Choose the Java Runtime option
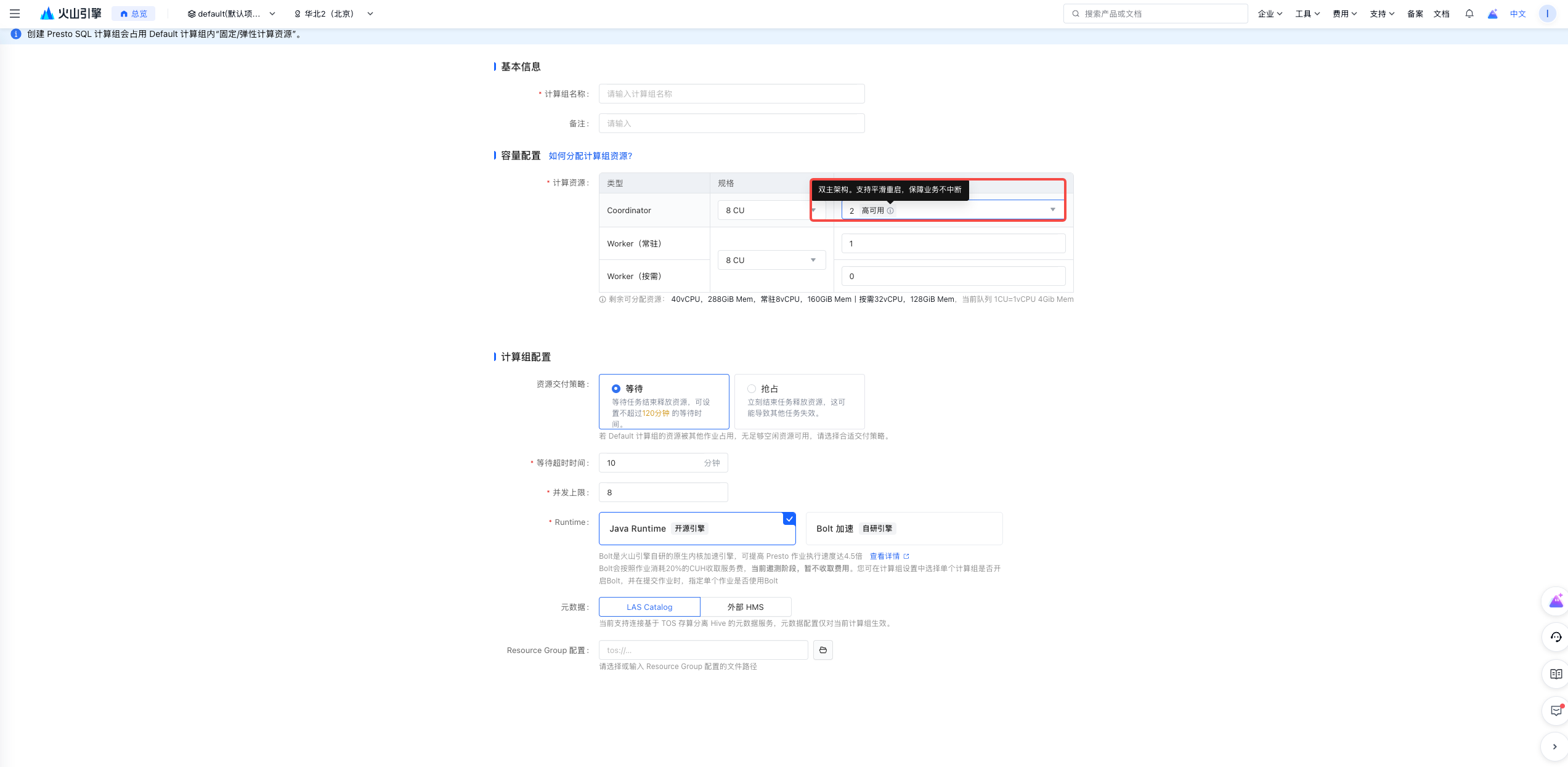This screenshot has width=1568, height=767. (x=697, y=529)
